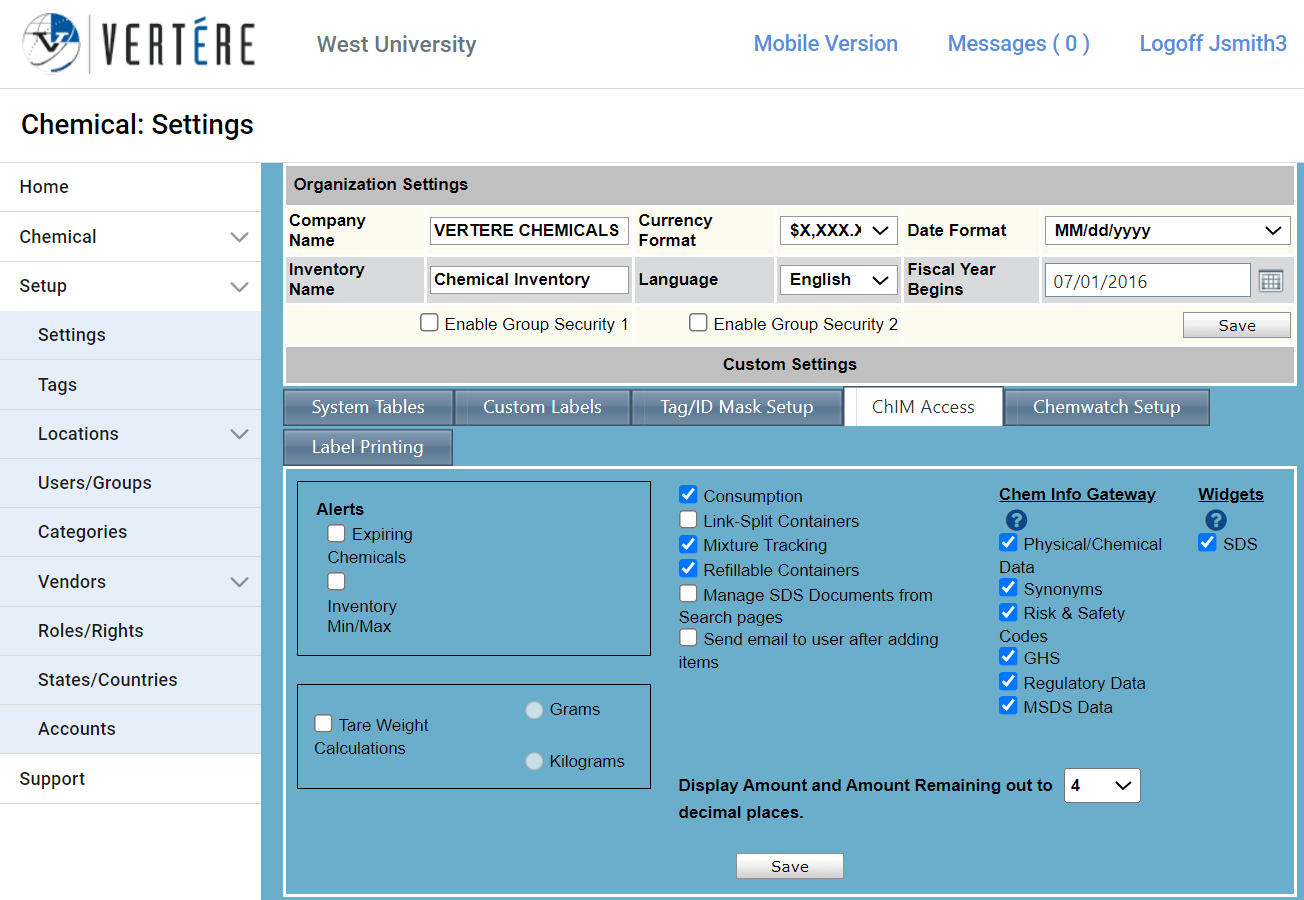Viewport: 1304px width, 900px height.
Task: Click Save in Organization Settings
Action: 1236,326
